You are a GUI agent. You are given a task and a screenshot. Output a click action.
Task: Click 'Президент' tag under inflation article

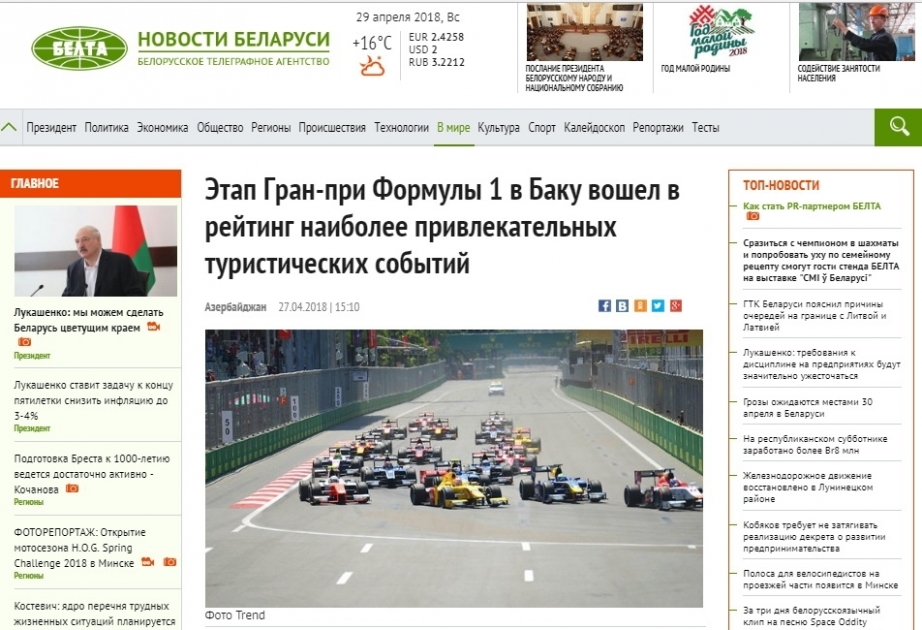pyautogui.click(x=32, y=428)
